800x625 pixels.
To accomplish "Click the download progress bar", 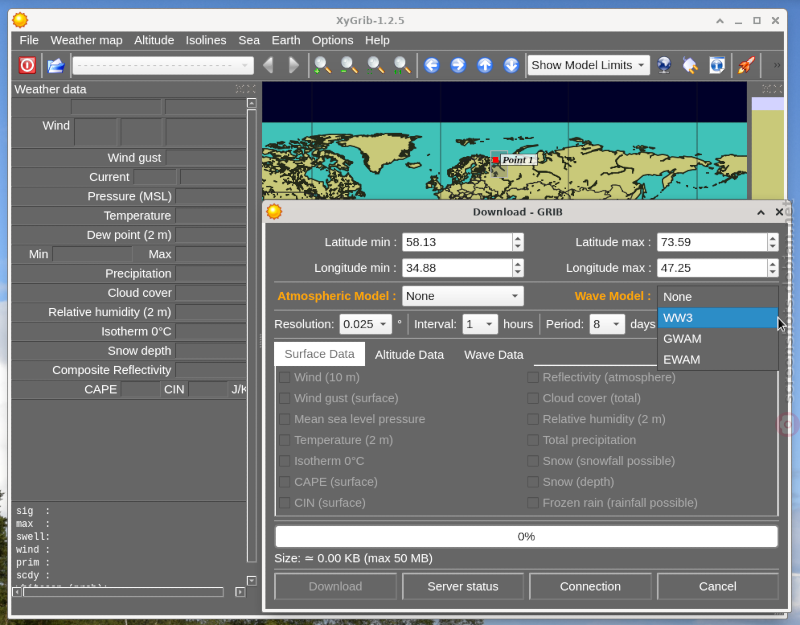I will click(x=526, y=537).
